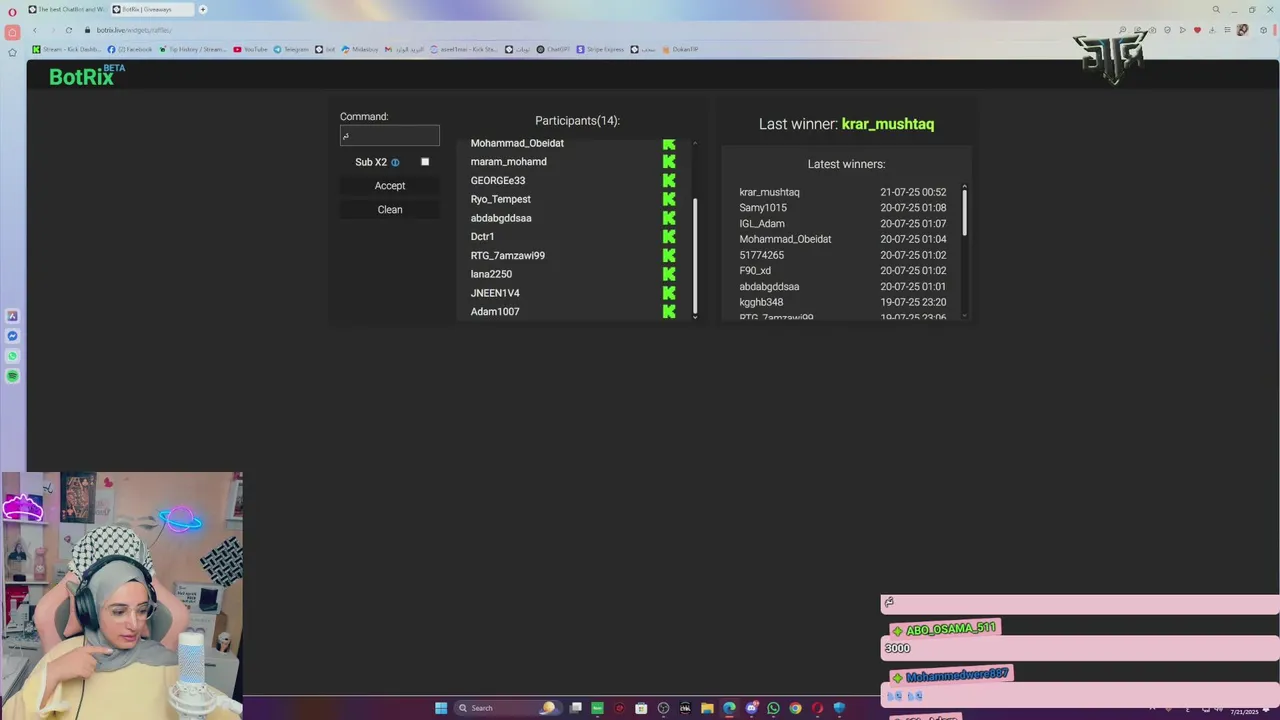
Task: Click the Kick icon beside lana2250
Action: (x=669, y=274)
